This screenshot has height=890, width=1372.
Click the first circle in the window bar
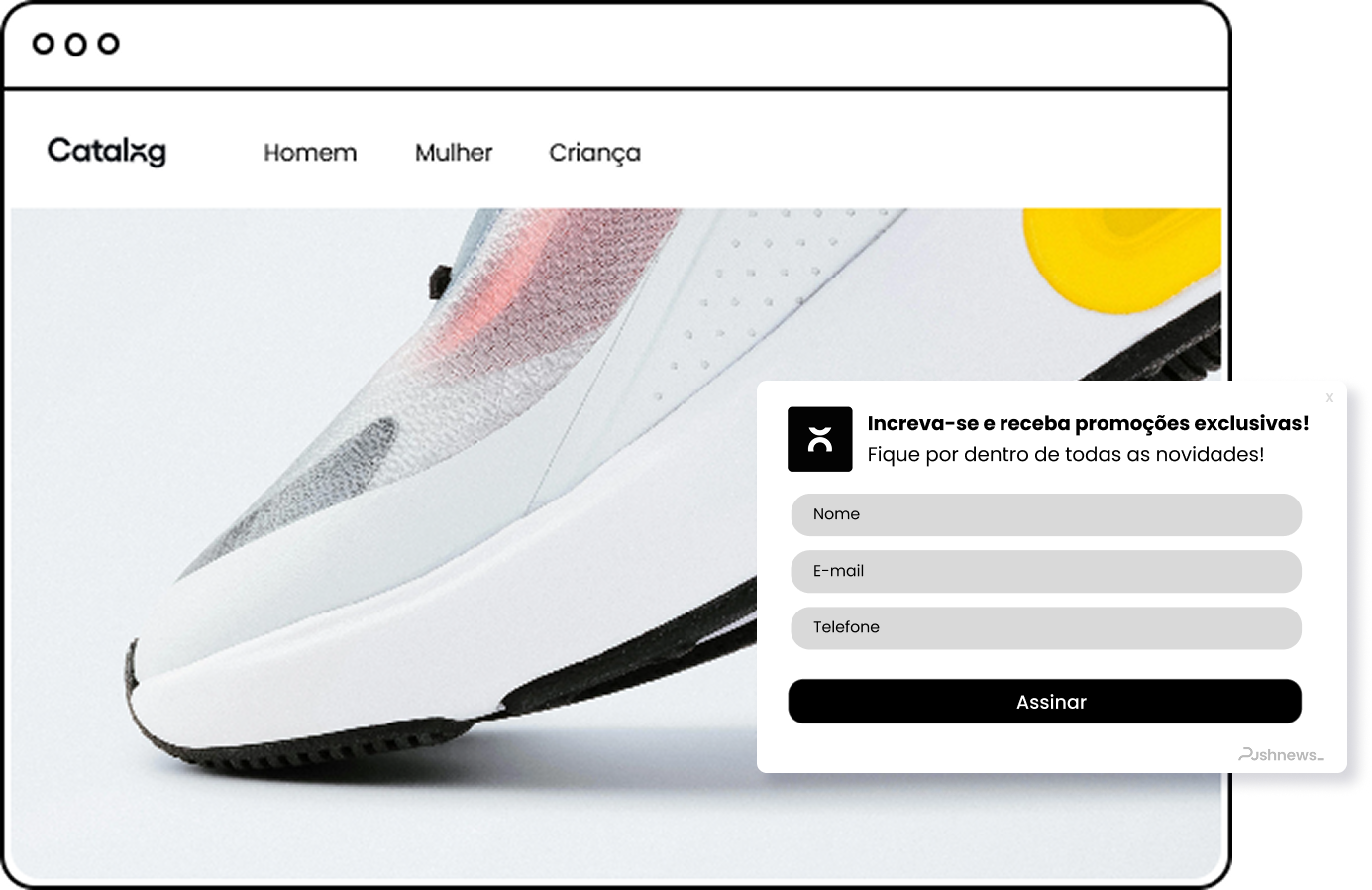(x=43, y=44)
